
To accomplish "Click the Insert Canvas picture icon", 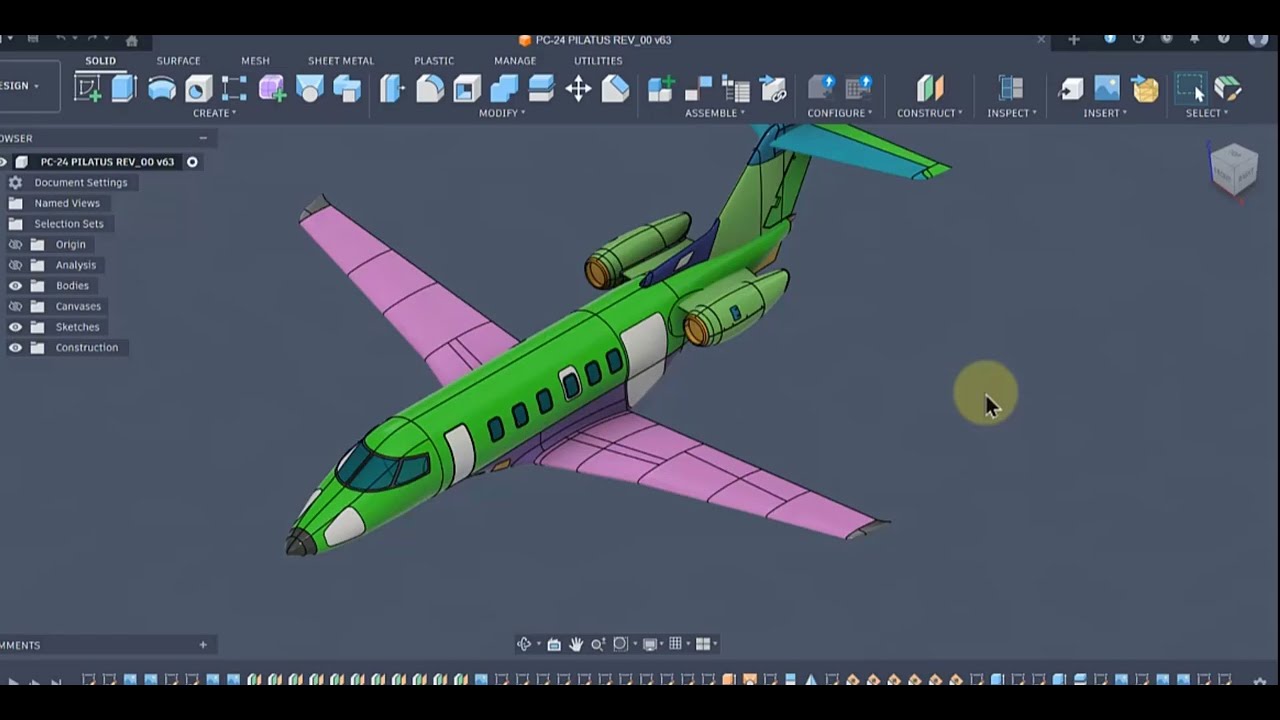I will point(1107,89).
